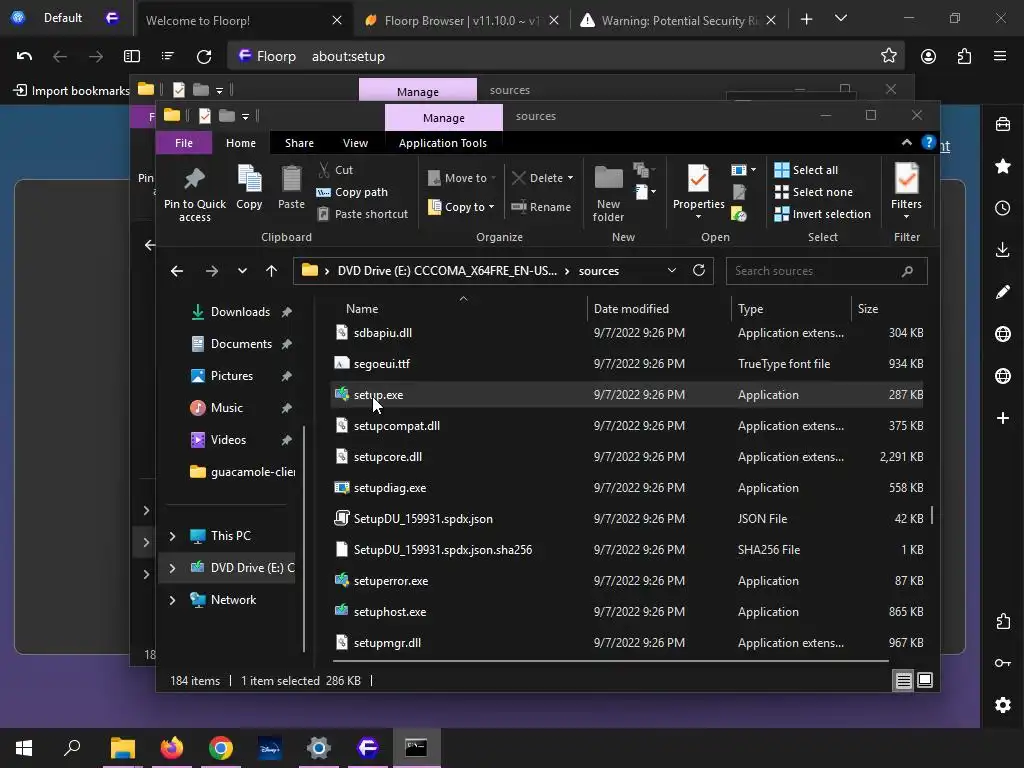The height and width of the screenshot is (768, 1024).
Task: Click Select none in ribbon
Action: pyautogui.click(x=814, y=192)
